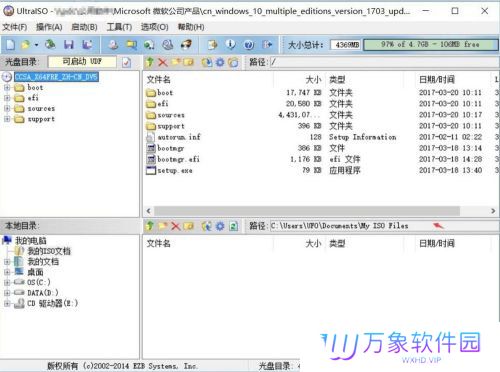Open the dropdown arrow beside Open icon
This screenshot has height=372, width=500.
coord(36,45)
